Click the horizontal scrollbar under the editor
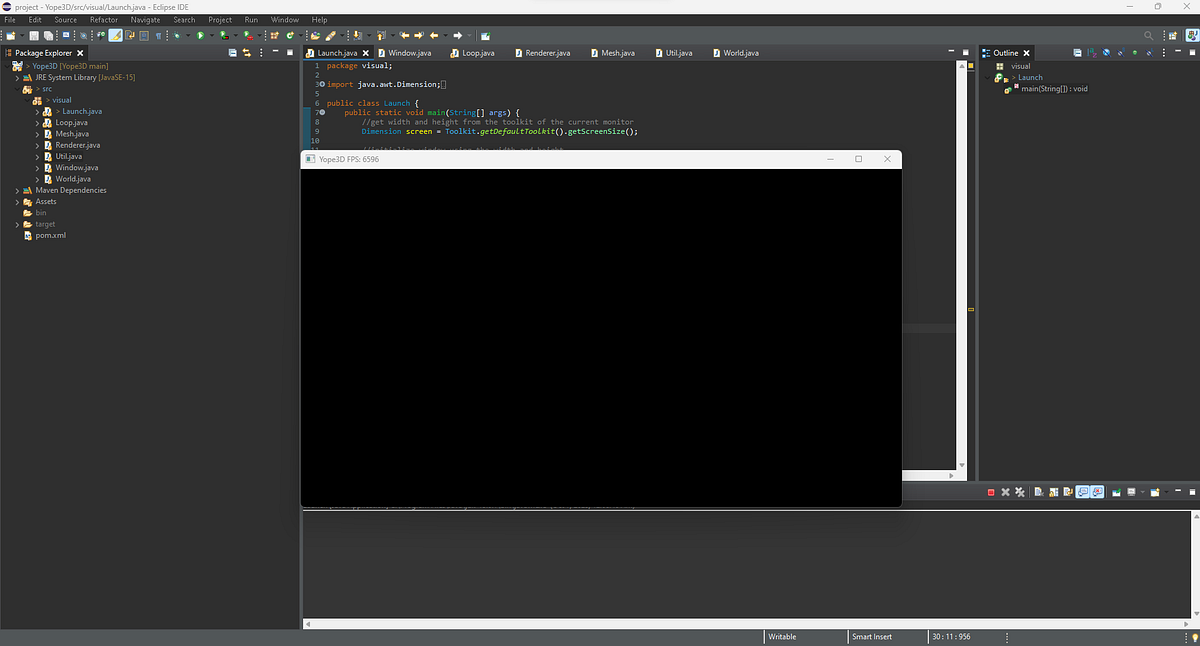 coord(600,623)
